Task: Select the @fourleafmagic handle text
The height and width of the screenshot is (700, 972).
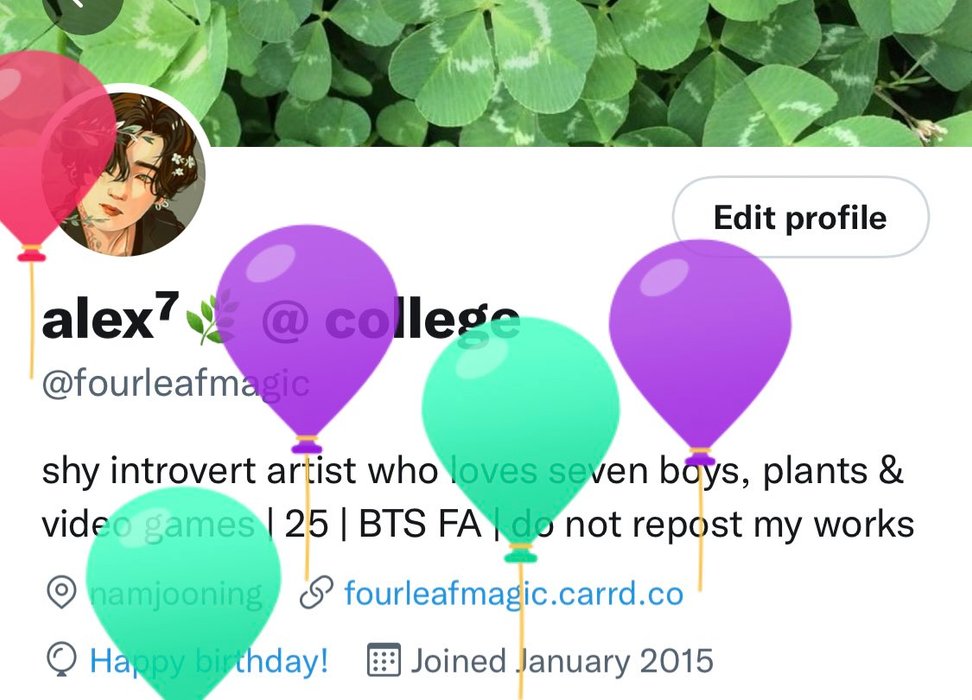Action: click(175, 383)
